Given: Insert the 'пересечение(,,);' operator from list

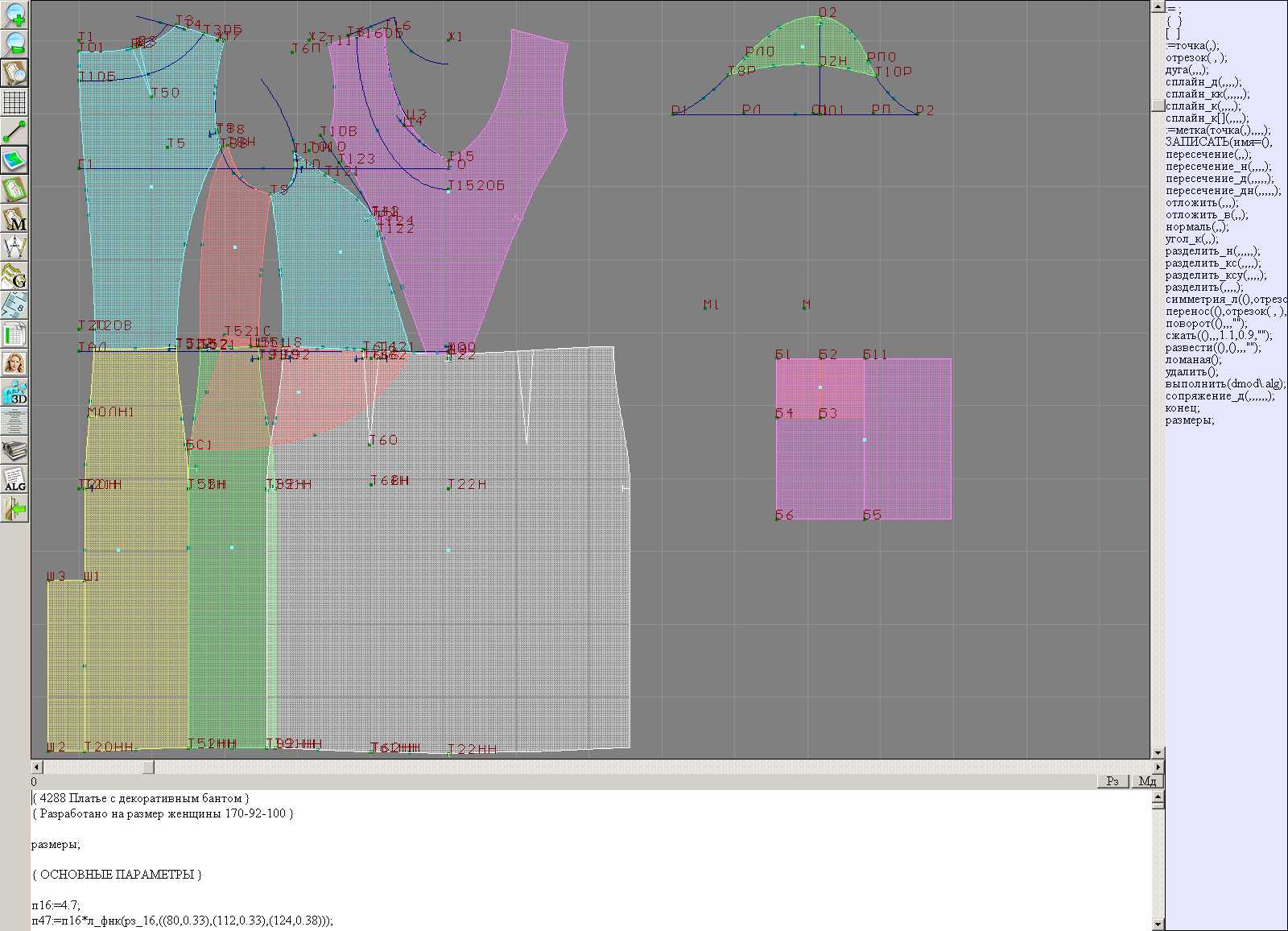Looking at the screenshot, I should pos(1208,154).
